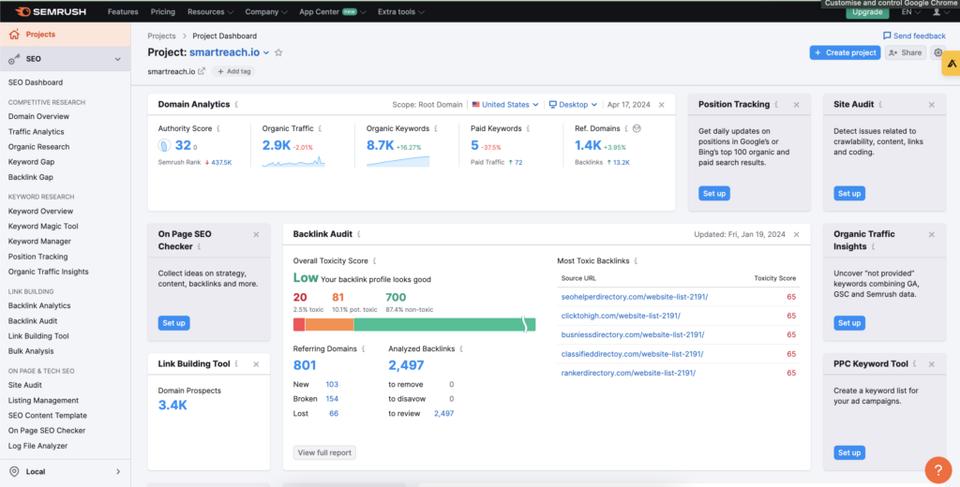
Task: Click the 3.4K Domain Prospects value
Action: pos(173,405)
